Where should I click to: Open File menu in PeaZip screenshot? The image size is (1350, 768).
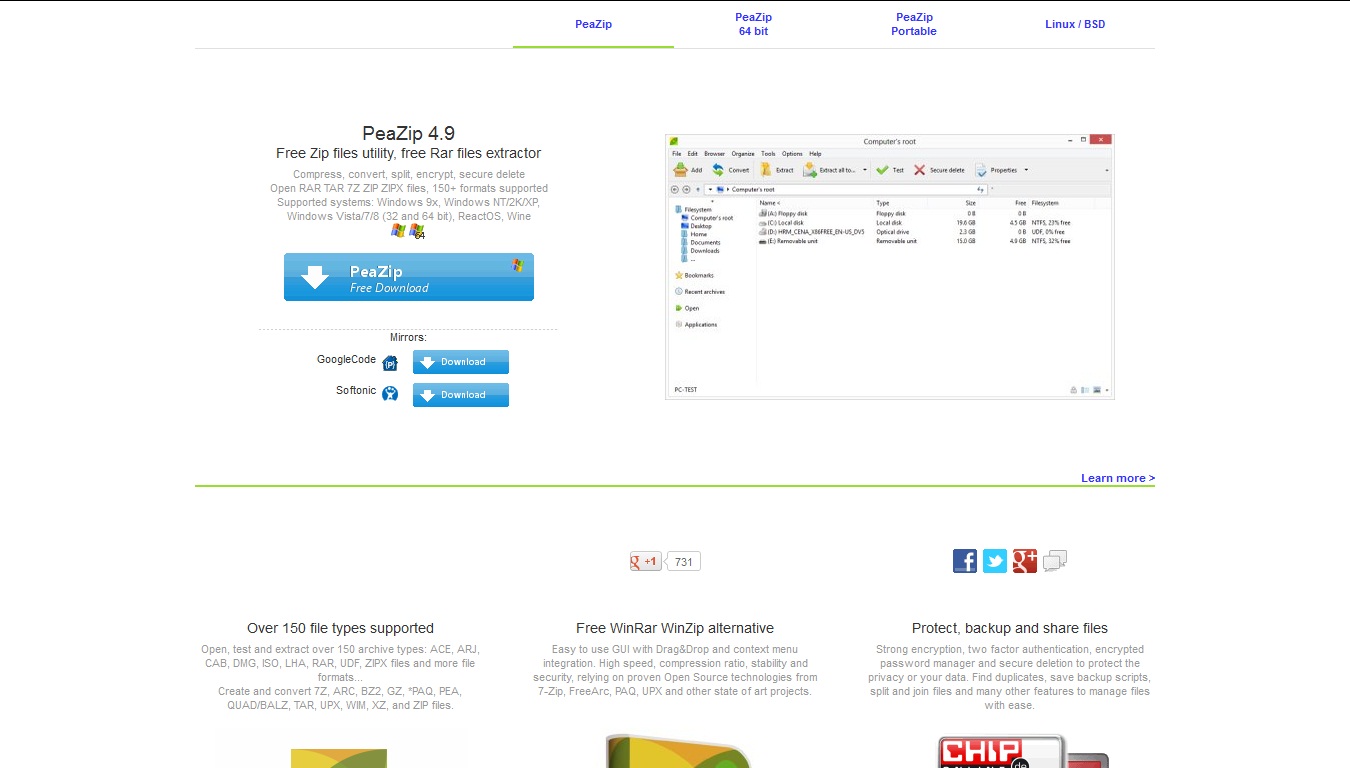tap(676, 154)
